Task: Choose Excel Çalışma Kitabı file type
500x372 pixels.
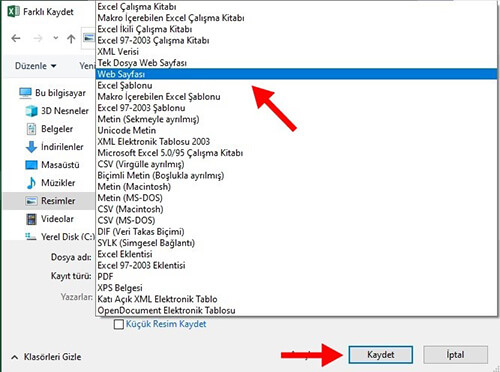Action: pos(297,6)
